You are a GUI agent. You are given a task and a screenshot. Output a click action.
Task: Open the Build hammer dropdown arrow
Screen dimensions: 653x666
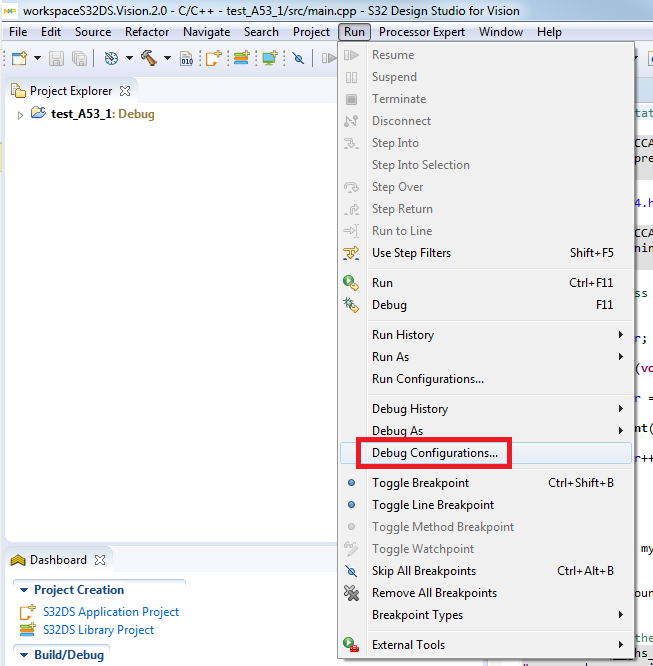(167, 58)
